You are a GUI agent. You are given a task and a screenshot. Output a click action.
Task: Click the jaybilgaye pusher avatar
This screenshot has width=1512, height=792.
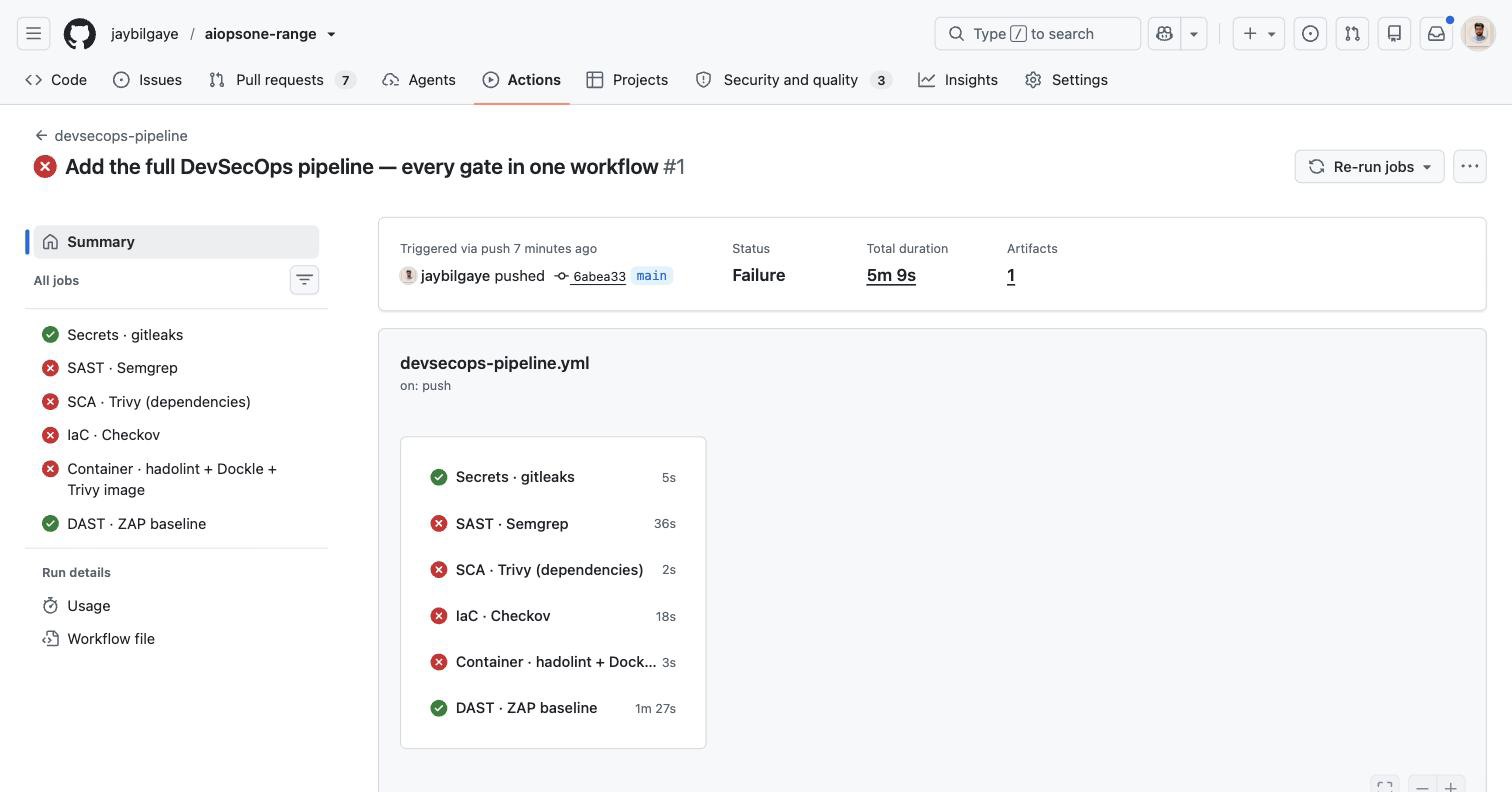tap(408, 276)
